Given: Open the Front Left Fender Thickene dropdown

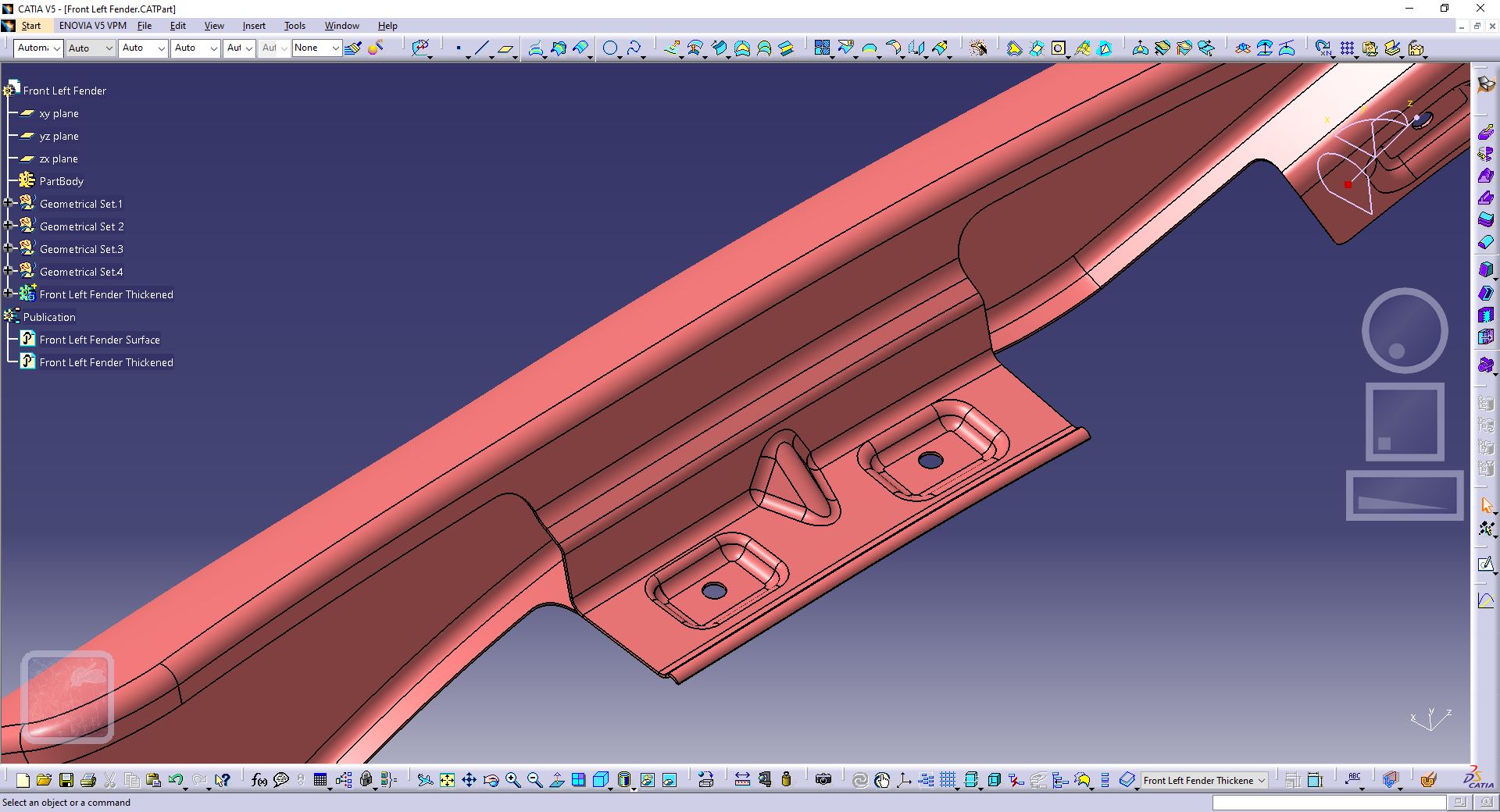Looking at the screenshot, I should click(1204, 780).
